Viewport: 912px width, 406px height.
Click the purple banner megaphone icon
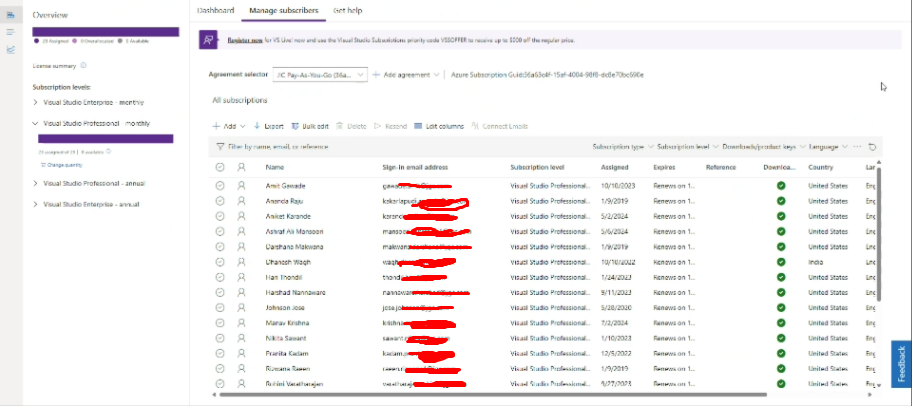[208, 40]
